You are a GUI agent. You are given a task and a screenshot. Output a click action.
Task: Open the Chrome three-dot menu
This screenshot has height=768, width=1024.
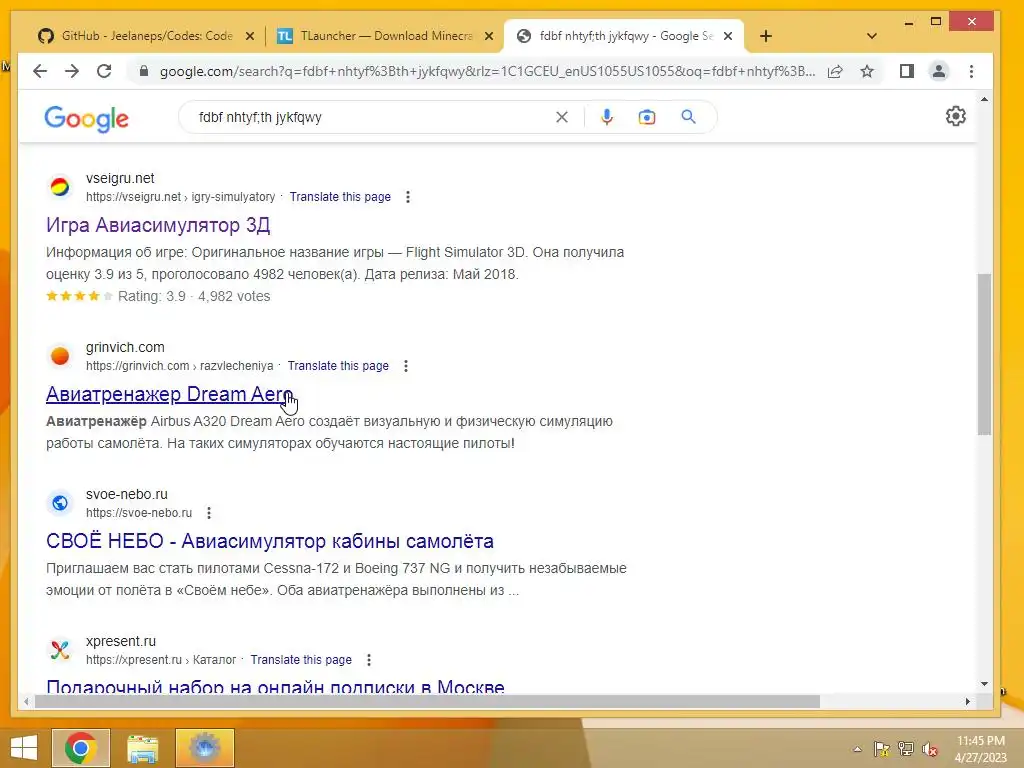coord(971,71)
